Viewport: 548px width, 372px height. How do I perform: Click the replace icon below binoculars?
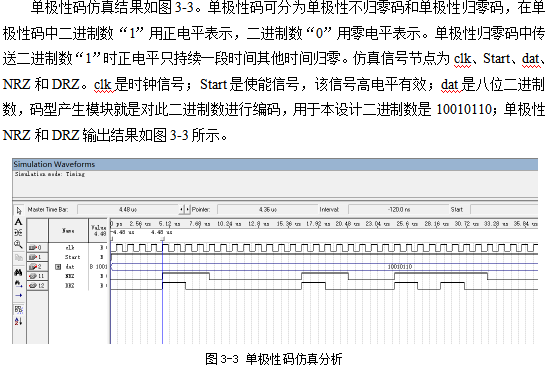[19, 284]
